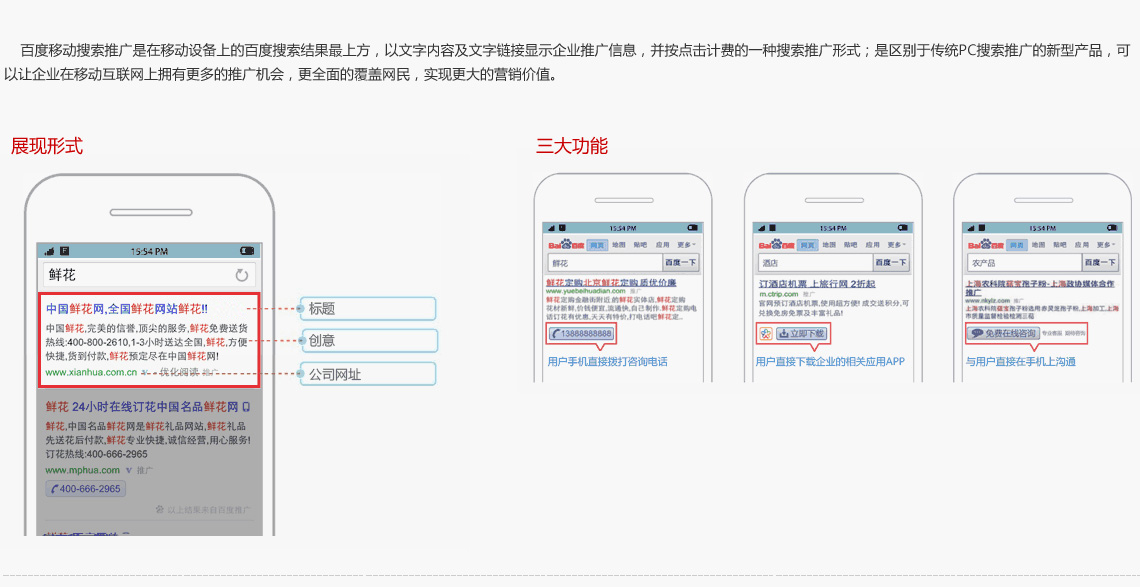Tap the 400-666-2965 call button
This screenshot has width=1140, height=587.
[84, 489]
